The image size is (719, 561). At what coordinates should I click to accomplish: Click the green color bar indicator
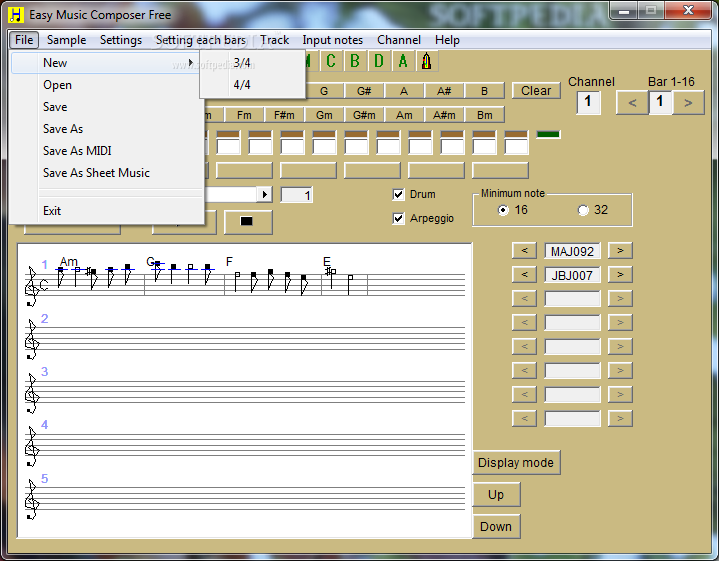click(x=548, y=134)
